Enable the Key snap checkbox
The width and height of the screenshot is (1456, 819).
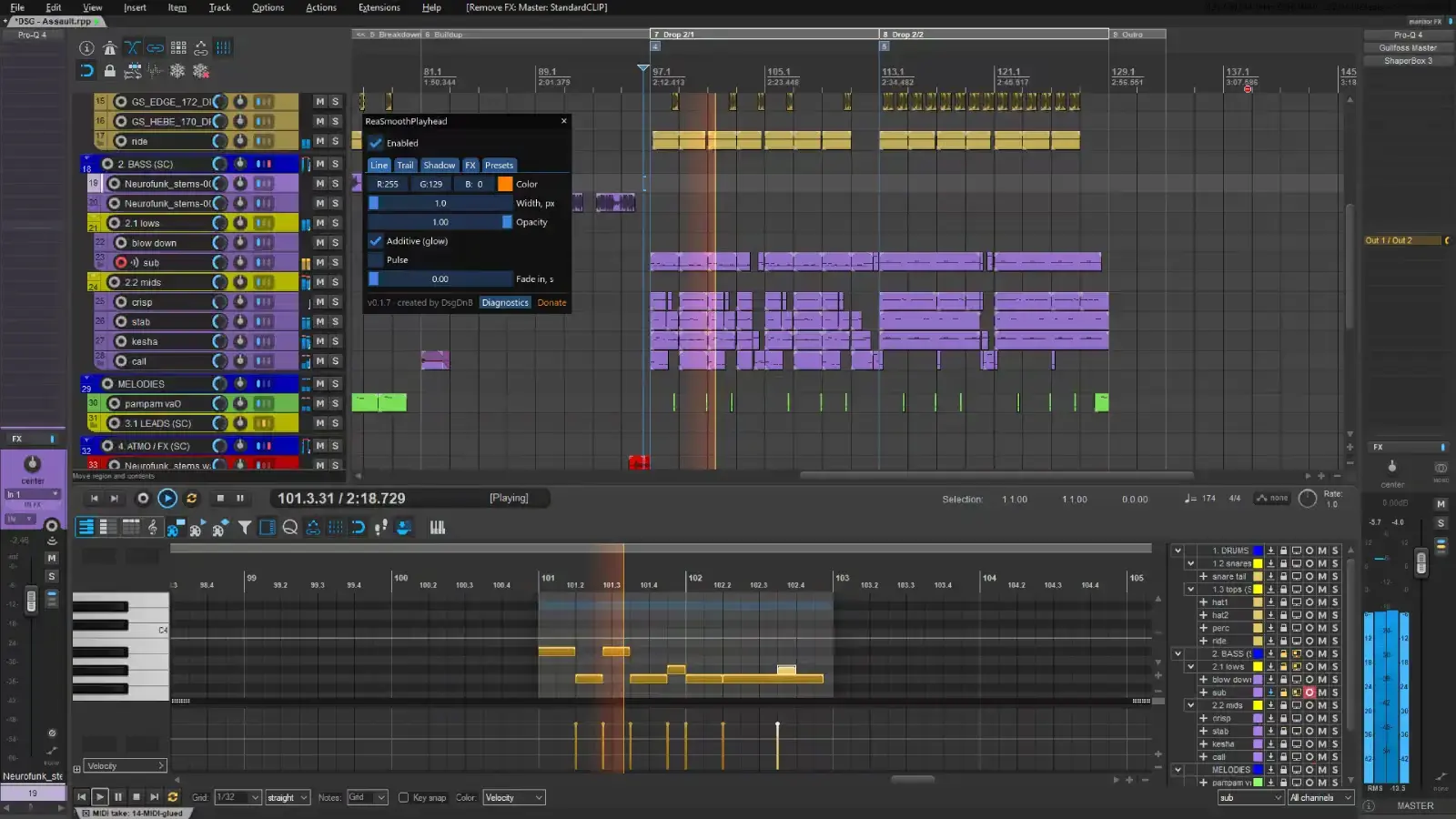403,798
